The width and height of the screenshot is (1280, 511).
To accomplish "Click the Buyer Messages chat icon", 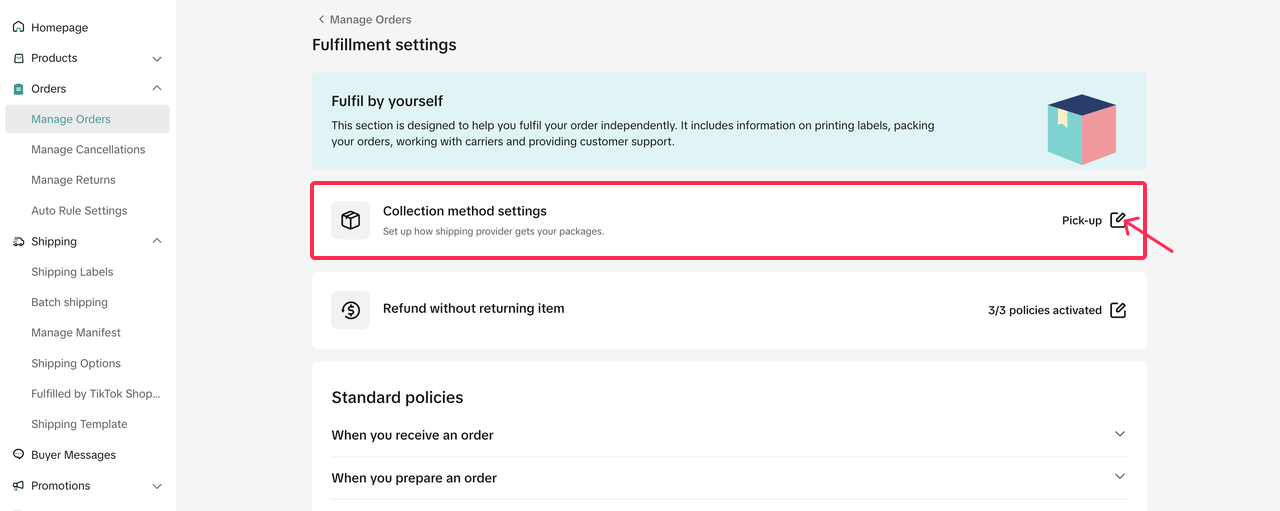I will [x=18, y=454].
